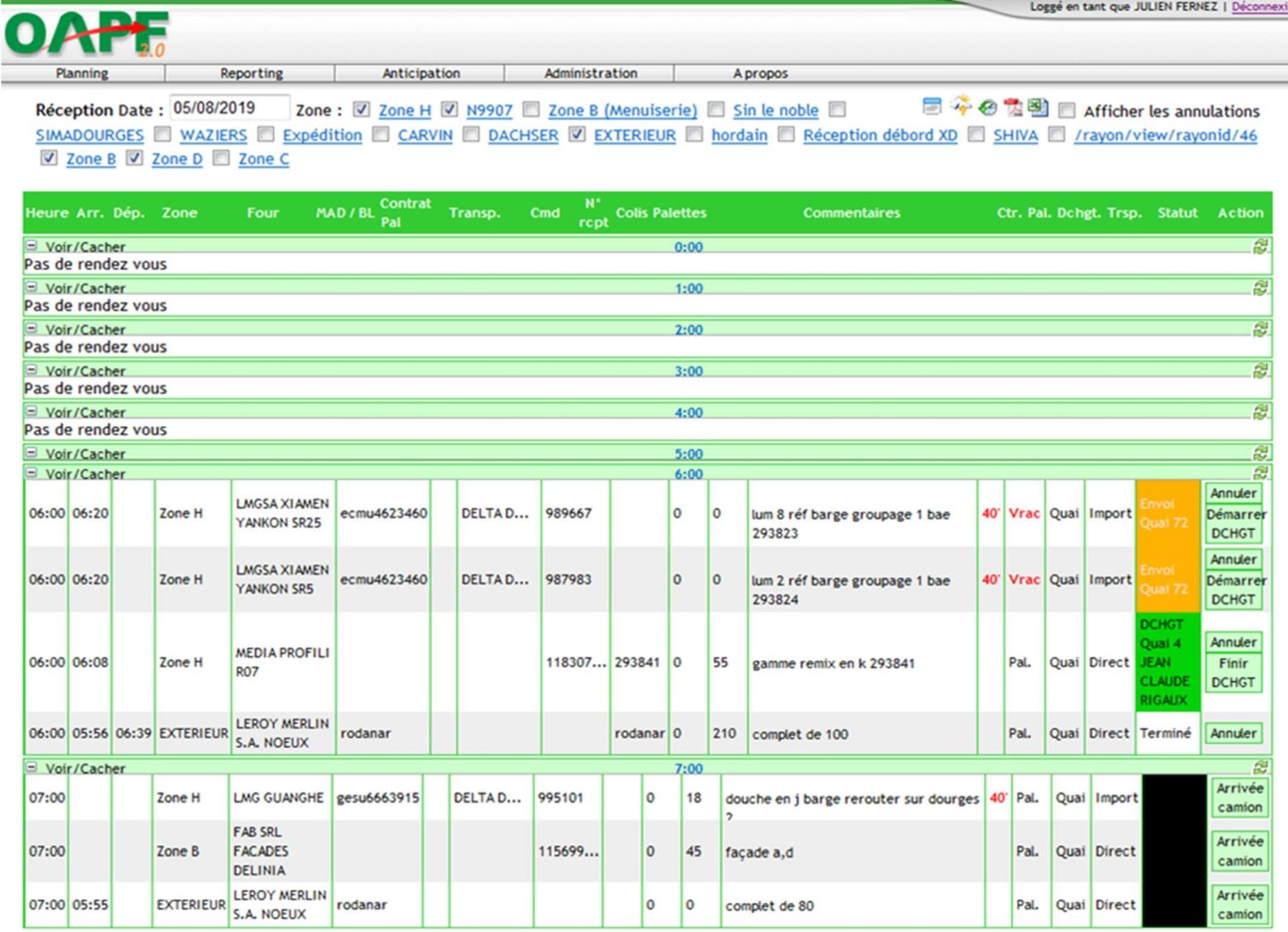Image resolution: width=1288 pixels, height=932 pixels.
Task: Check the Zone C checkbox
Action: tap(221, 158)
